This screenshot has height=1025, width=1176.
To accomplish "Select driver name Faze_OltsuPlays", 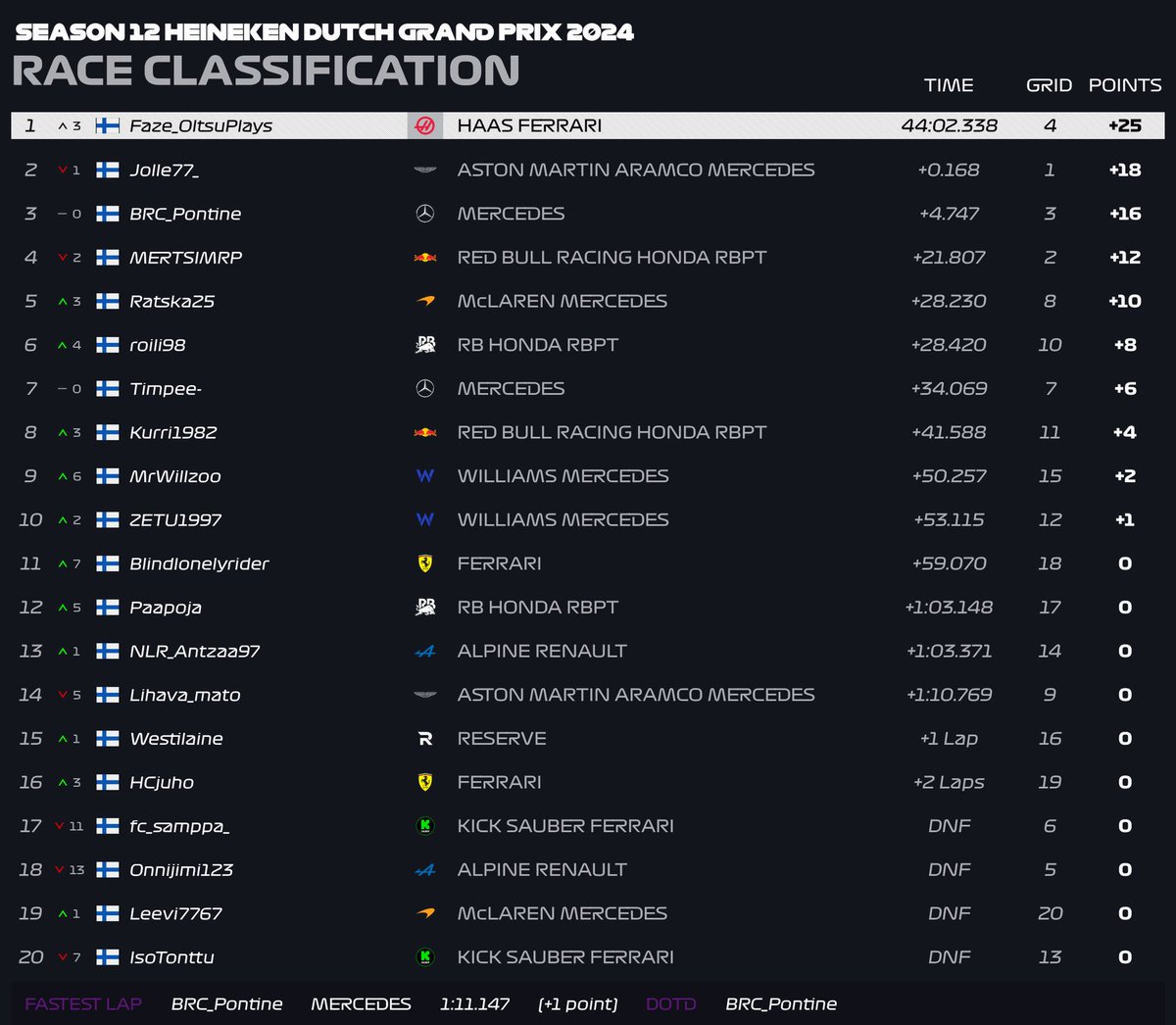I will (x=201, y=126).
